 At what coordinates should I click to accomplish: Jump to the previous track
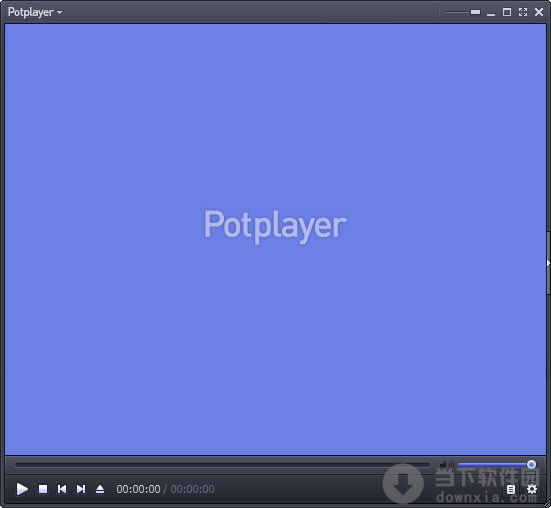click(x=62, y=489)
